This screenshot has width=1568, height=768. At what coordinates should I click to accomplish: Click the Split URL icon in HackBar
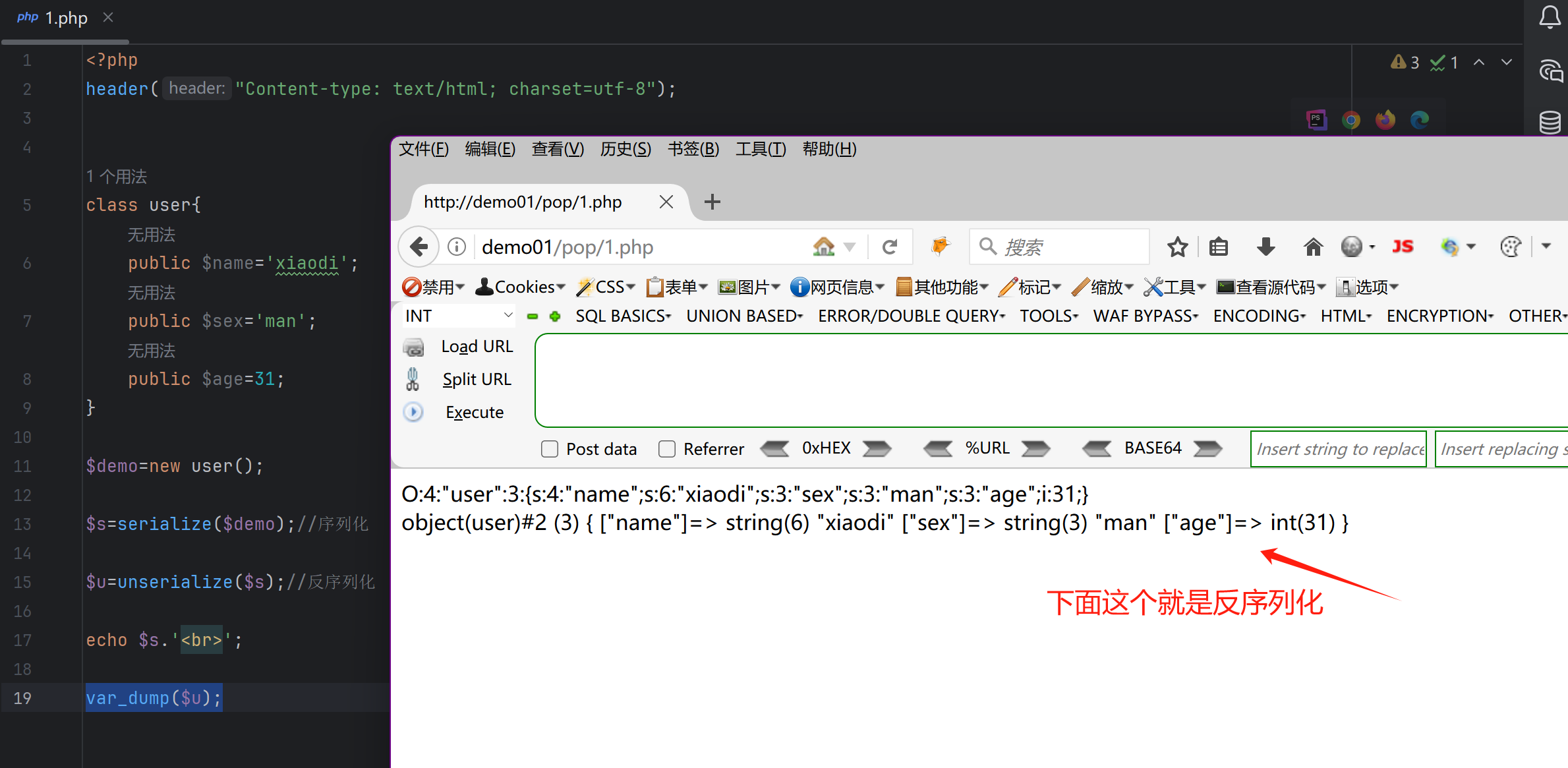(413, 378)
